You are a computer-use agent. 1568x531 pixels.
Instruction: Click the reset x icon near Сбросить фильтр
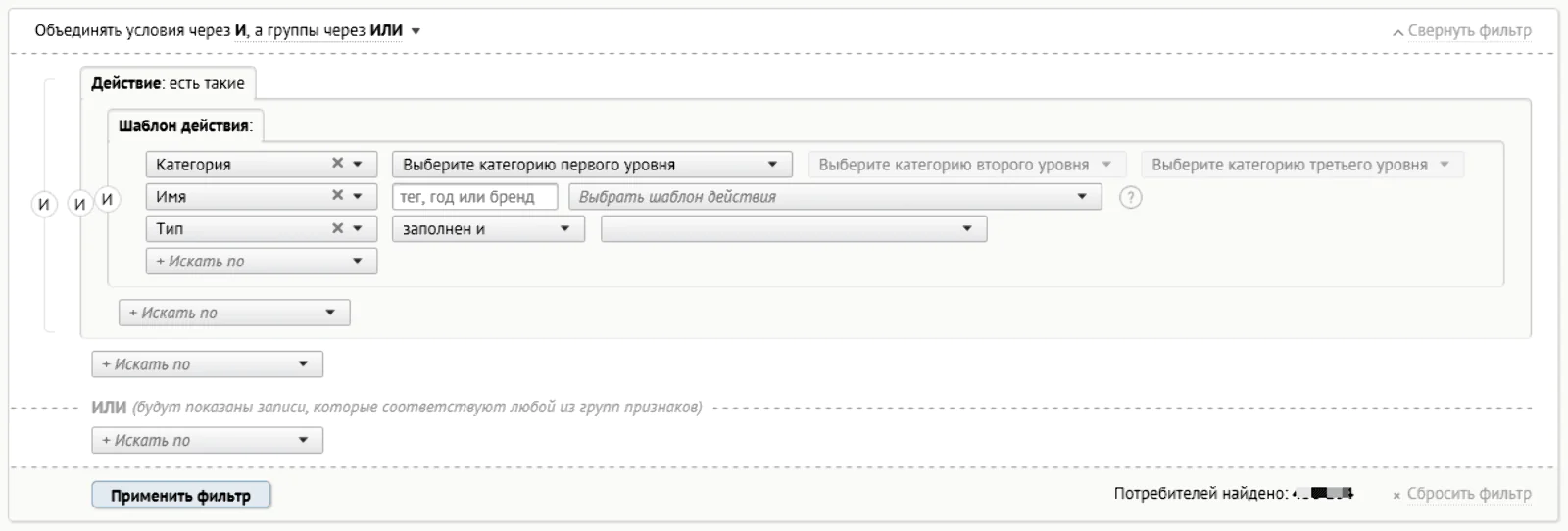click(1396, 496)
